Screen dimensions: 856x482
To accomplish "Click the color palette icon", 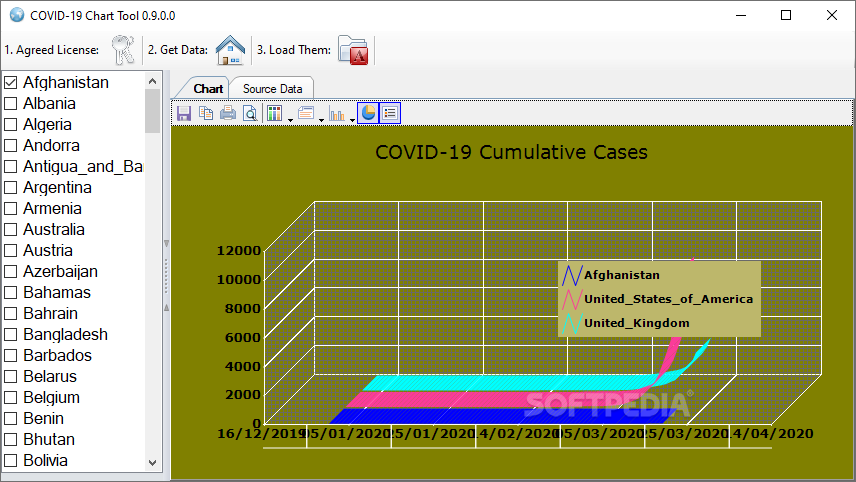I will coord(275,113).
